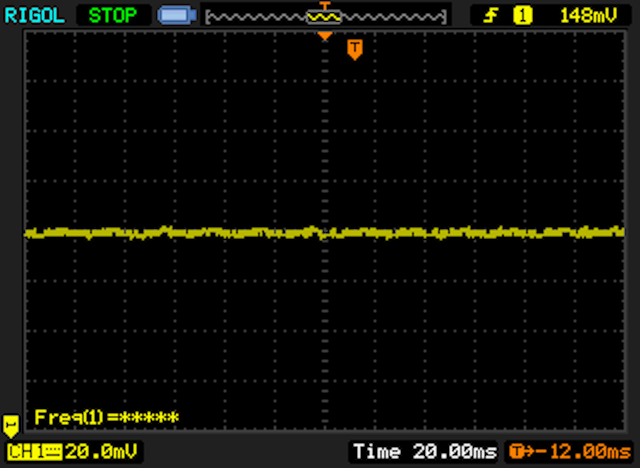
Task: Click the orange triangle at grid top center
Action: tap(324, 37)
